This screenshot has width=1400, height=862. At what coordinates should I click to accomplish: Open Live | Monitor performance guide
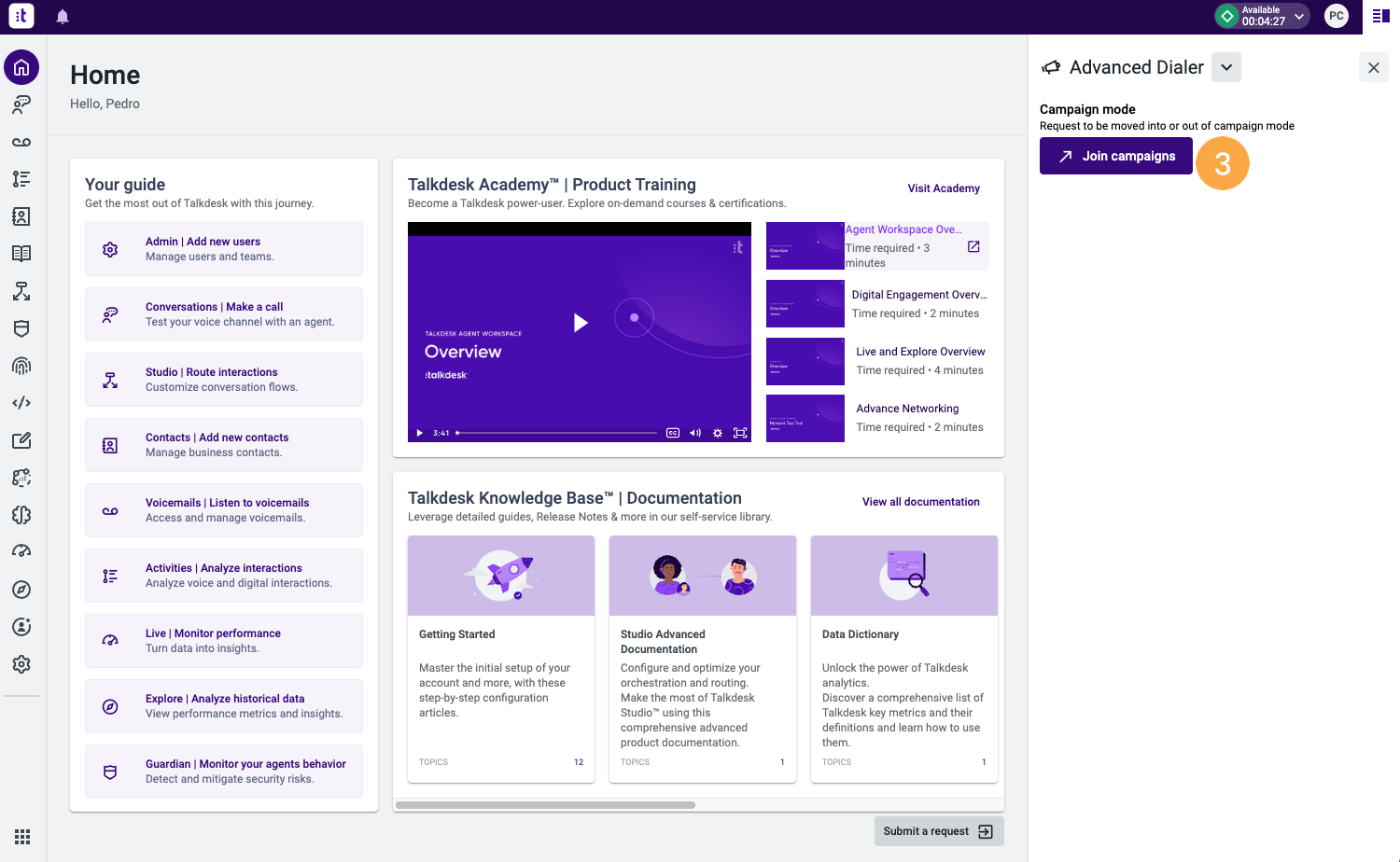pyautogui.click(x=224, y=641)
